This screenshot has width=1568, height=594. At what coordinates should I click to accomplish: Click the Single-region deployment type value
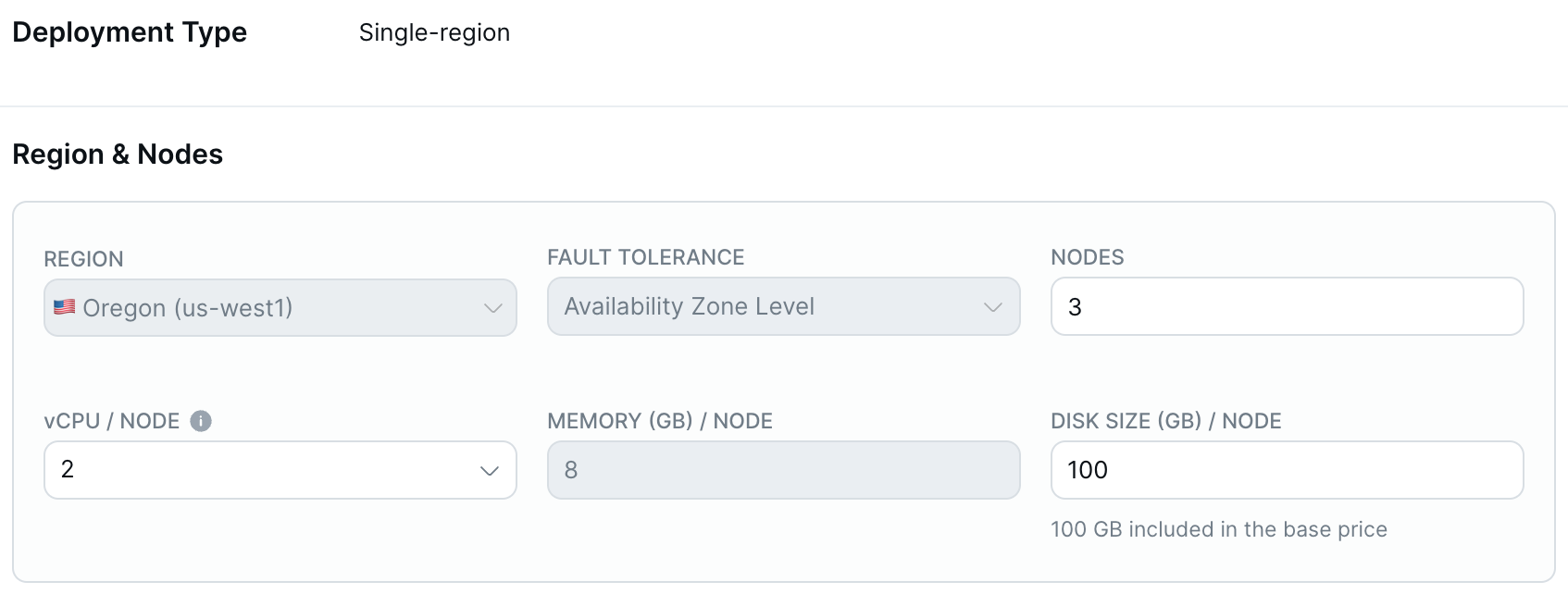point(434,32)
